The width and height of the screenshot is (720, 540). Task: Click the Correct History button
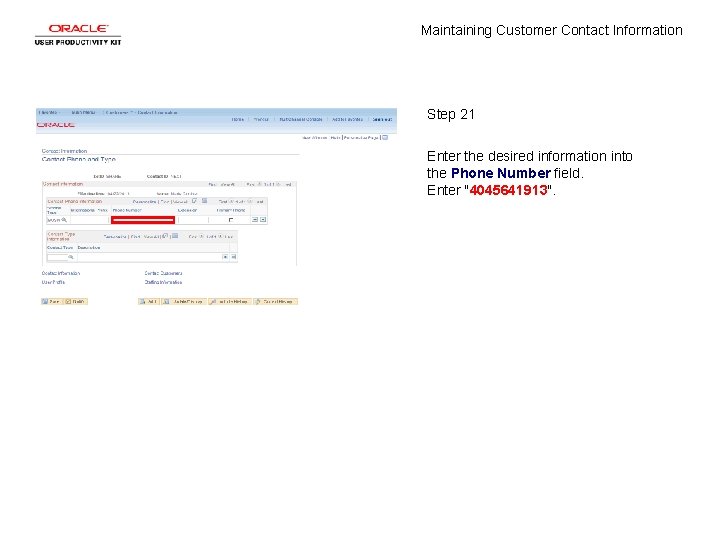pos(276,302)
